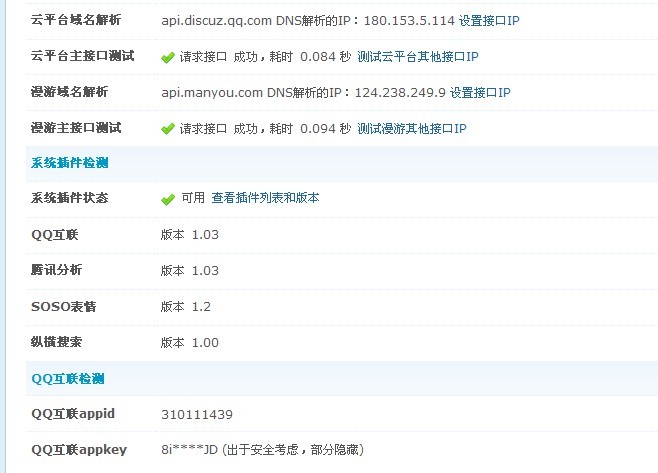The image size is (658, 473).
Task: Select the 系统插件状态 label
Action: coord(70,198)
